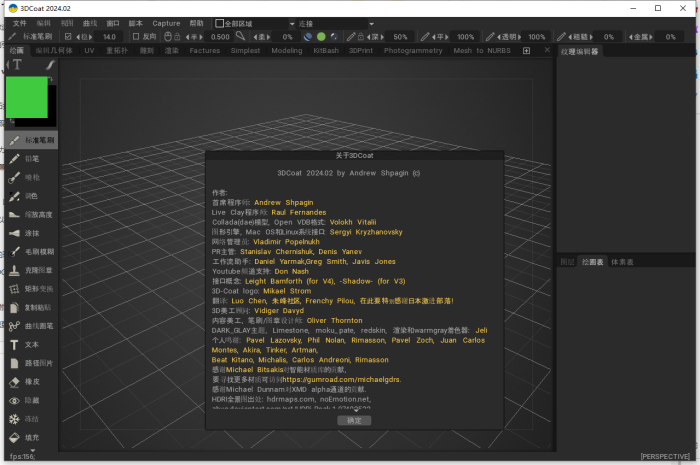
Task: Close the workspace tabs with X button
Action: [547, 50]
